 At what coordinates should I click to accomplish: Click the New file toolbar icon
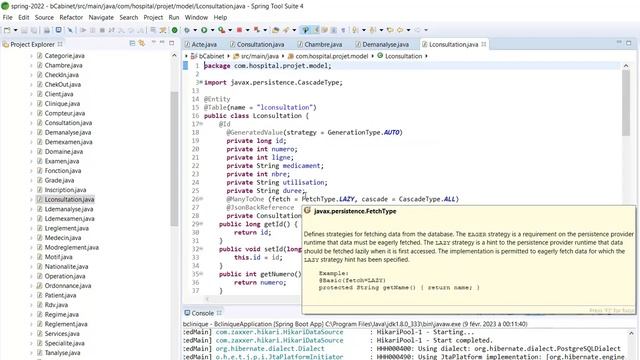(7, 30)
